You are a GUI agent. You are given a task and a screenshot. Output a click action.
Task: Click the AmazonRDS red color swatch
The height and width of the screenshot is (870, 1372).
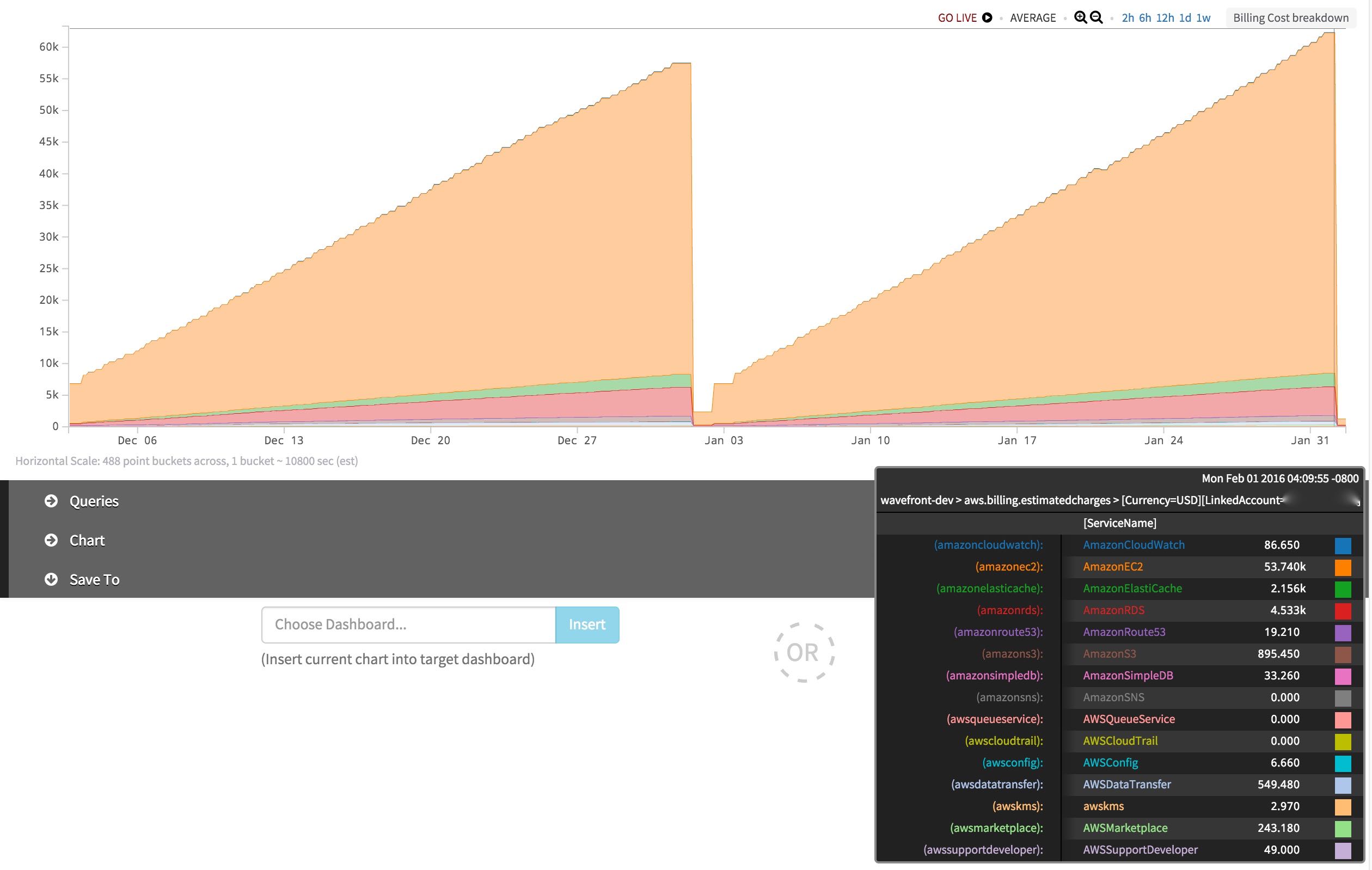pos(1343,611)
